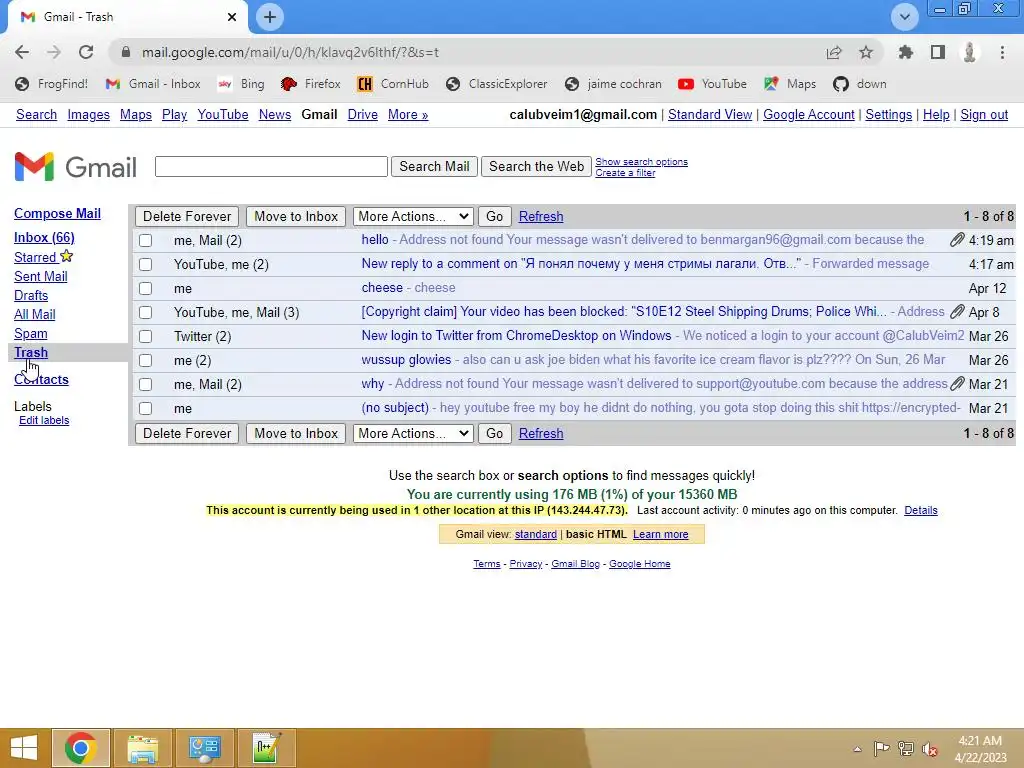Open Compose Mail link
The height and width of the screenshot is (768, 1024).
pos(57,214)
